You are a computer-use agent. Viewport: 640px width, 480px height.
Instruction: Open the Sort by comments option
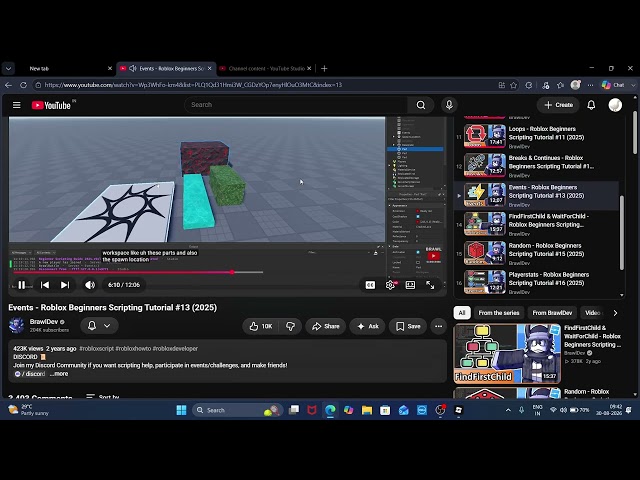(103, 397)
